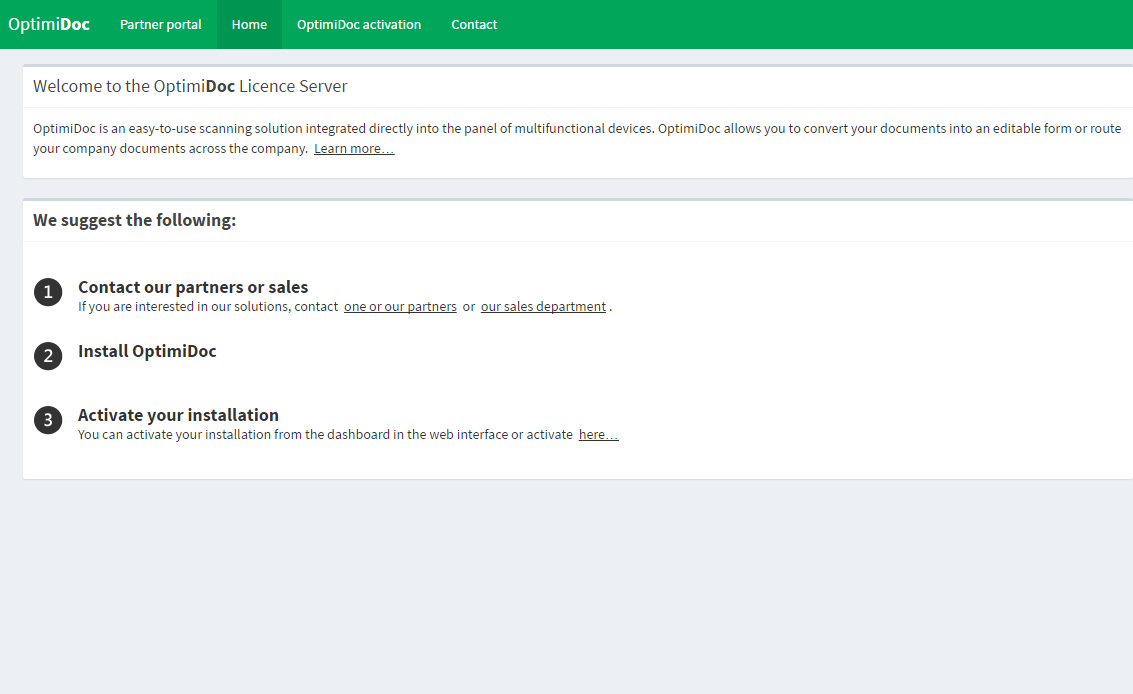Open the OptimiDoc activation page

click(x=359, y=24)
